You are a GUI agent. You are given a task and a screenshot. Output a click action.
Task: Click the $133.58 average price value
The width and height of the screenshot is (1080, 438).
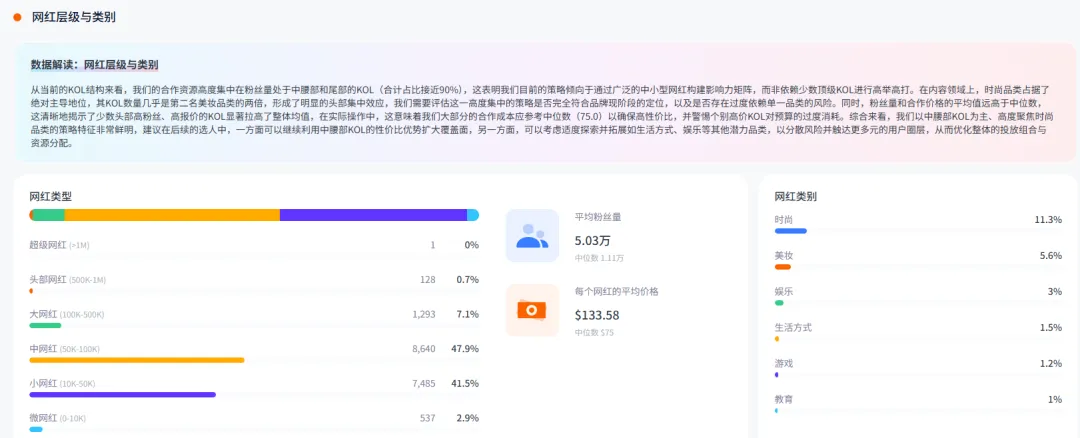pos(597,315)
